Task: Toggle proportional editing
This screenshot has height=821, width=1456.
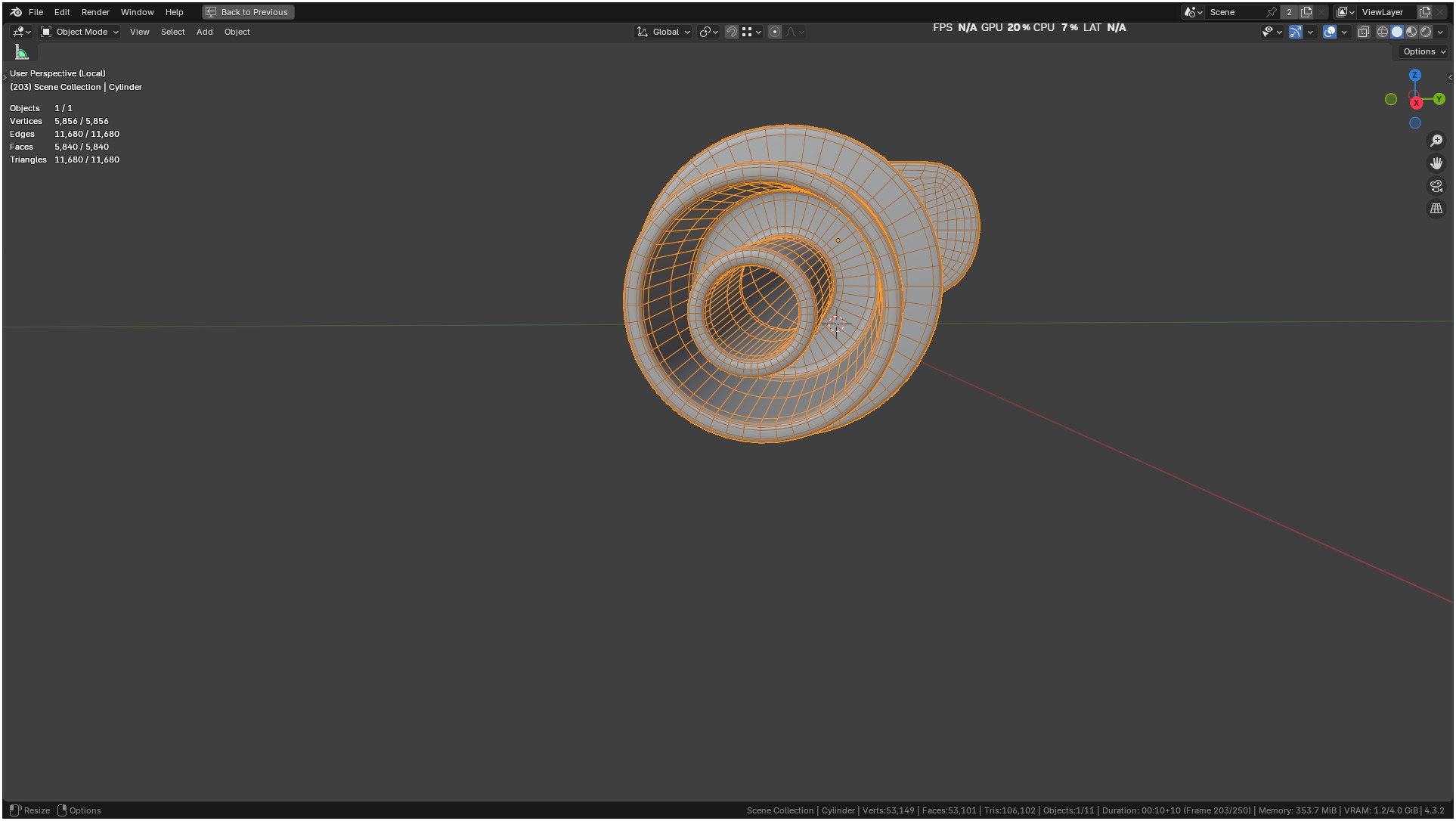Action: (775, 32)
